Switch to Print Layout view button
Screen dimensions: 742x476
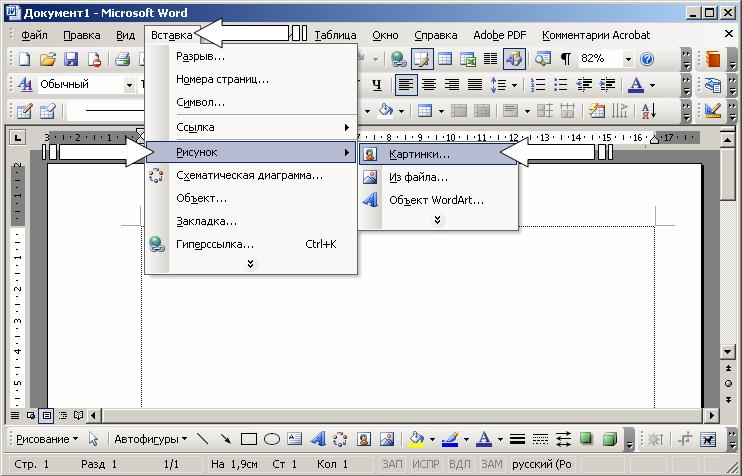point(47,415)
